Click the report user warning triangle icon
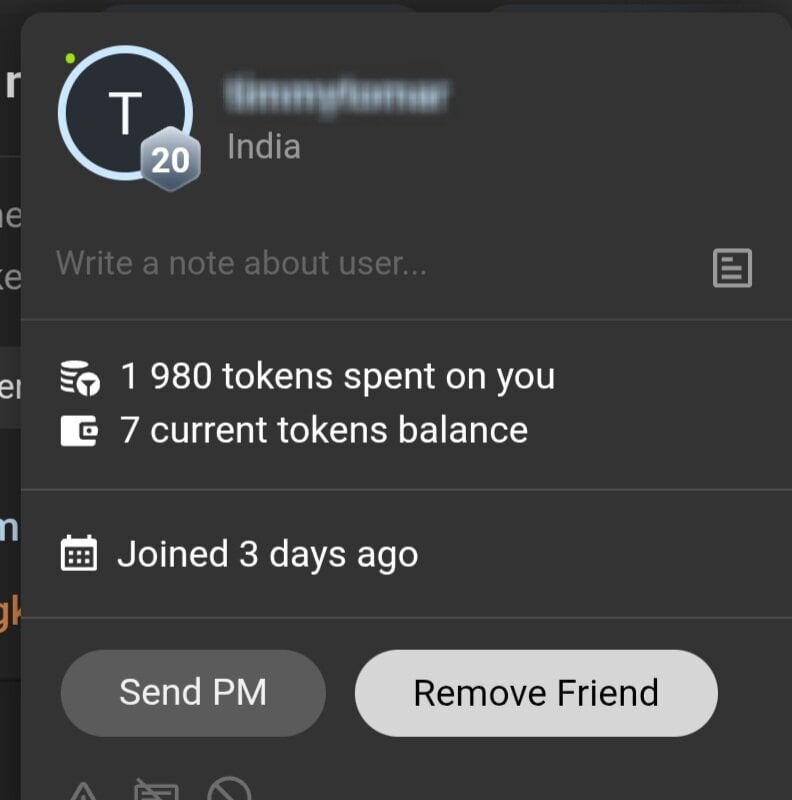The height and width of the screenshot is (800, 792). (82, 791)
